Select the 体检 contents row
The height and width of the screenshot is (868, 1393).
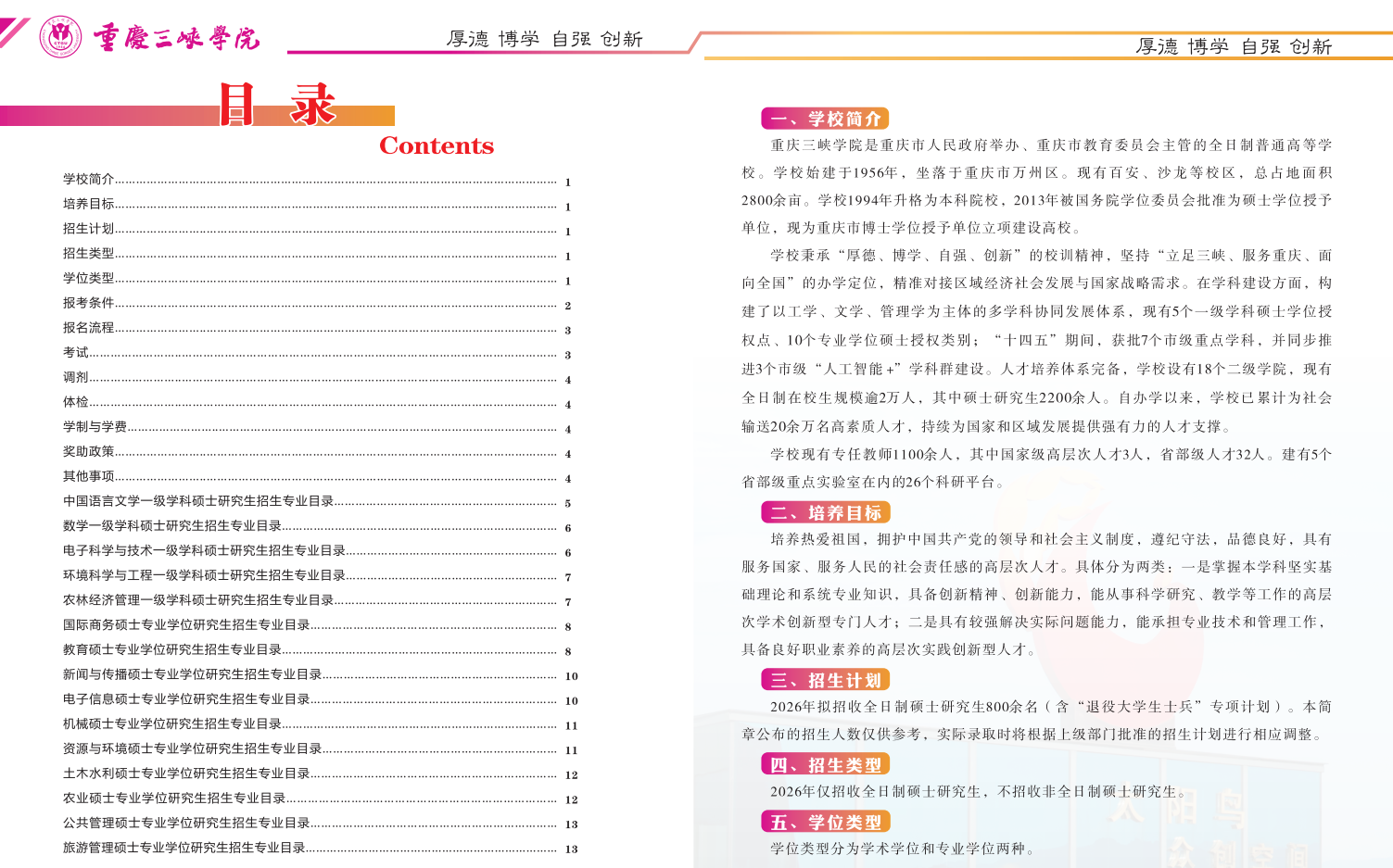318,403
